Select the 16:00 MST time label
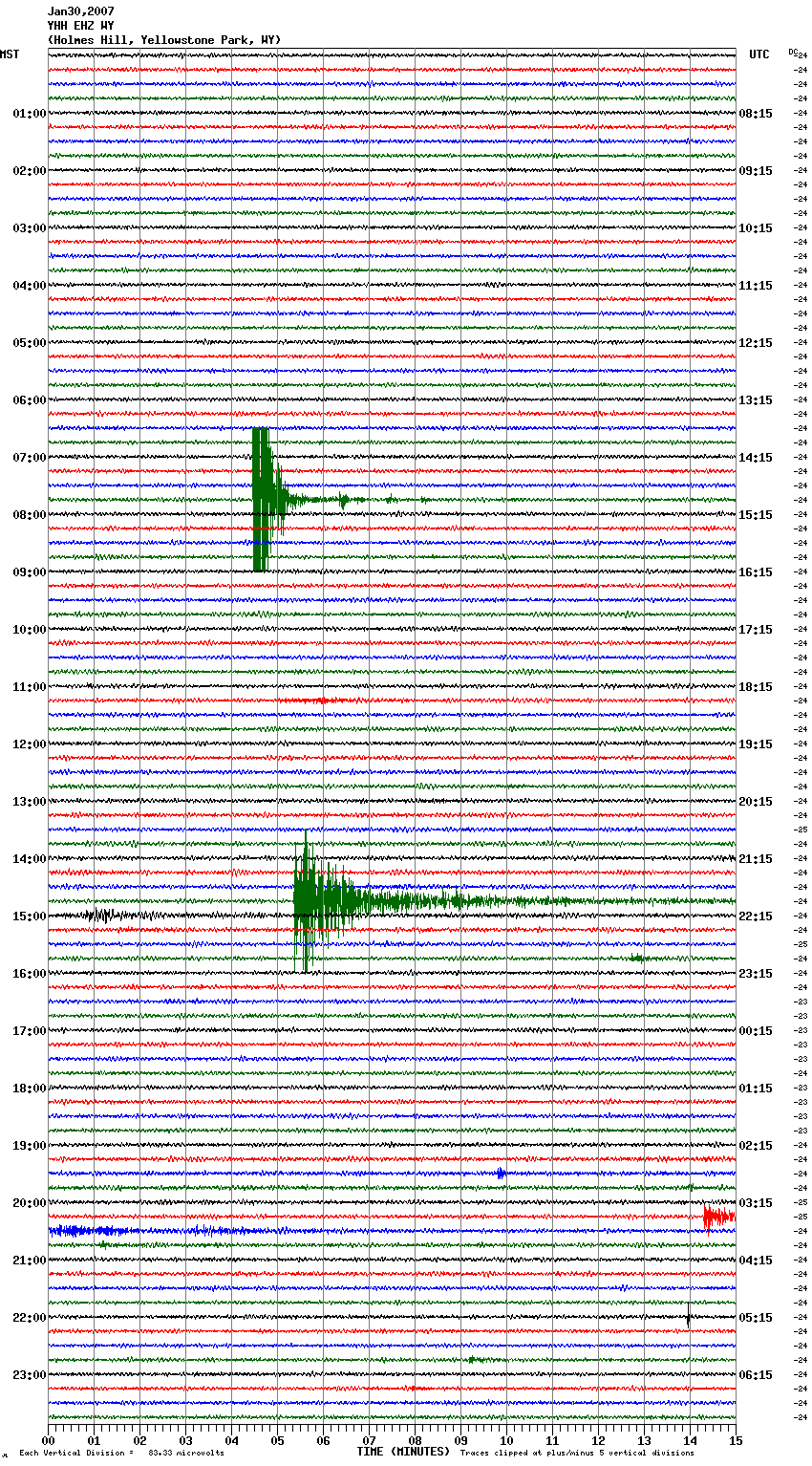Image resolution: width=812 pixels, height=1466 pixels. (x=30, y=974)
